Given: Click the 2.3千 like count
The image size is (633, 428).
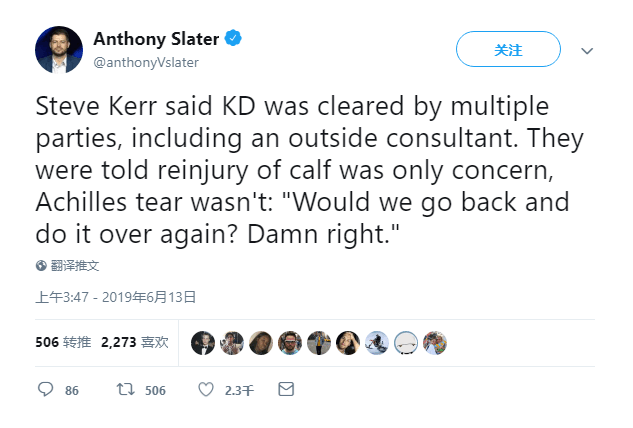Looking at the screenshot, I should [239, 390].
